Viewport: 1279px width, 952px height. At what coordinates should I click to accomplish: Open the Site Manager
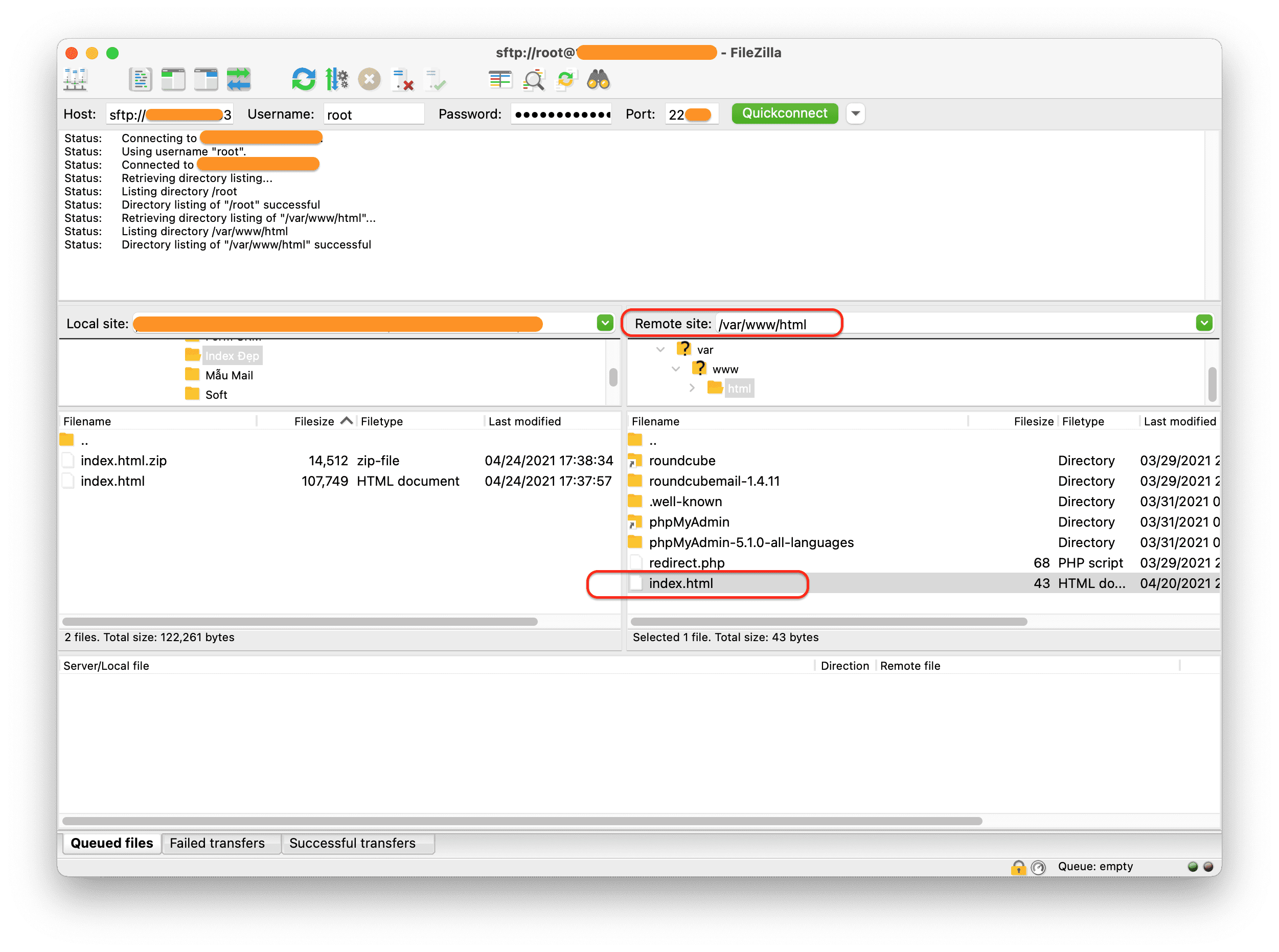(76, 80)
